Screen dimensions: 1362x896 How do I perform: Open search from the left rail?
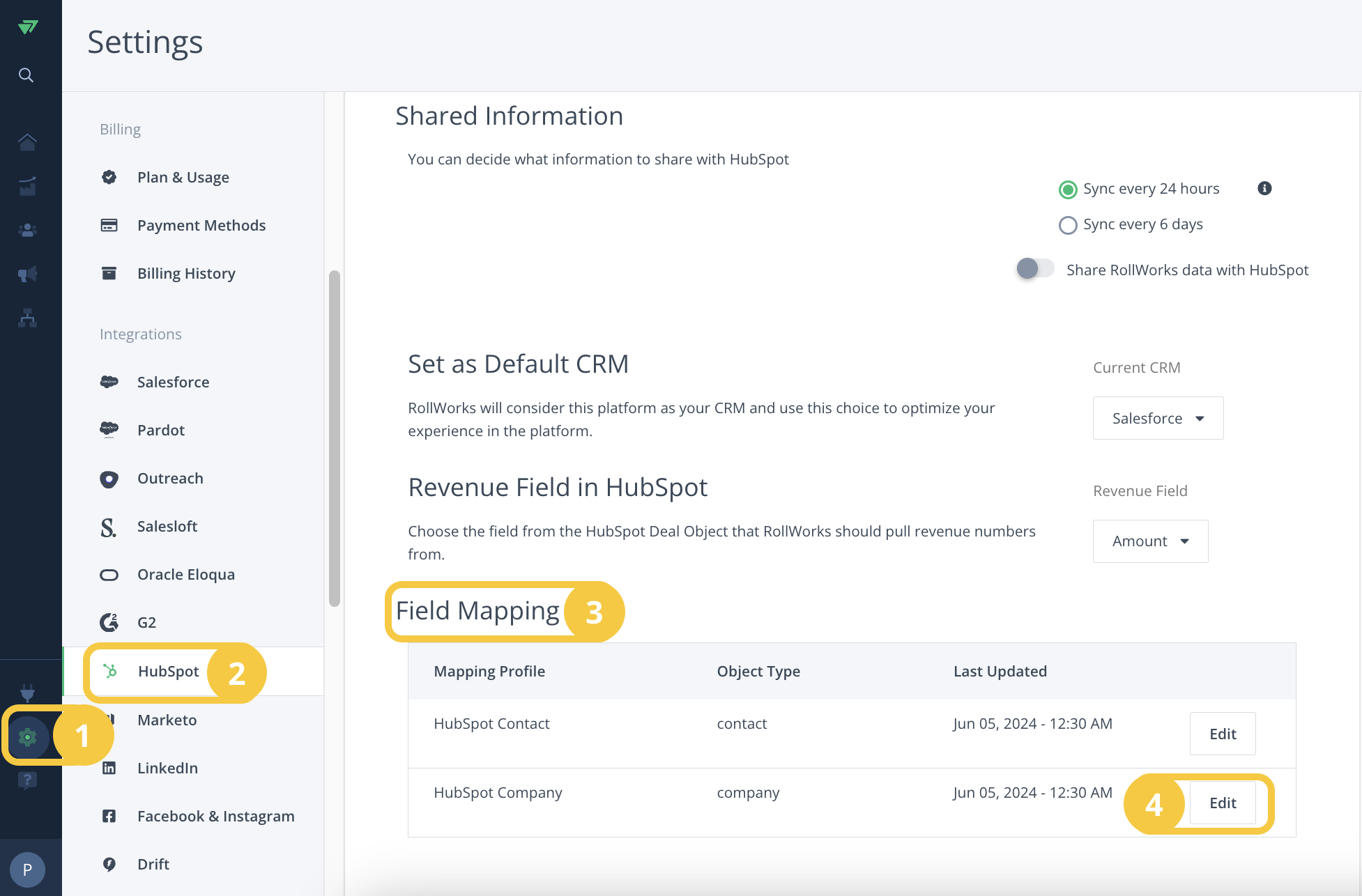[26, 75]
